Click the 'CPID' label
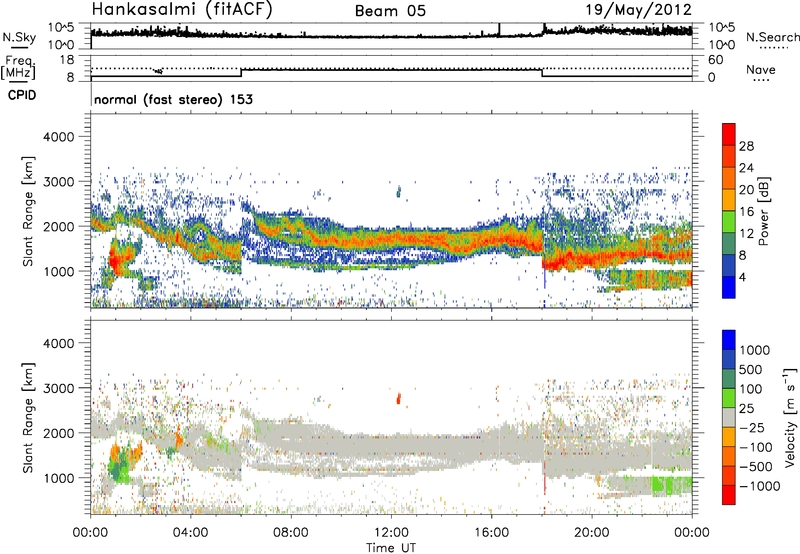Image resolution: width=800 pixels, height=554 pixels. [22, 95]
